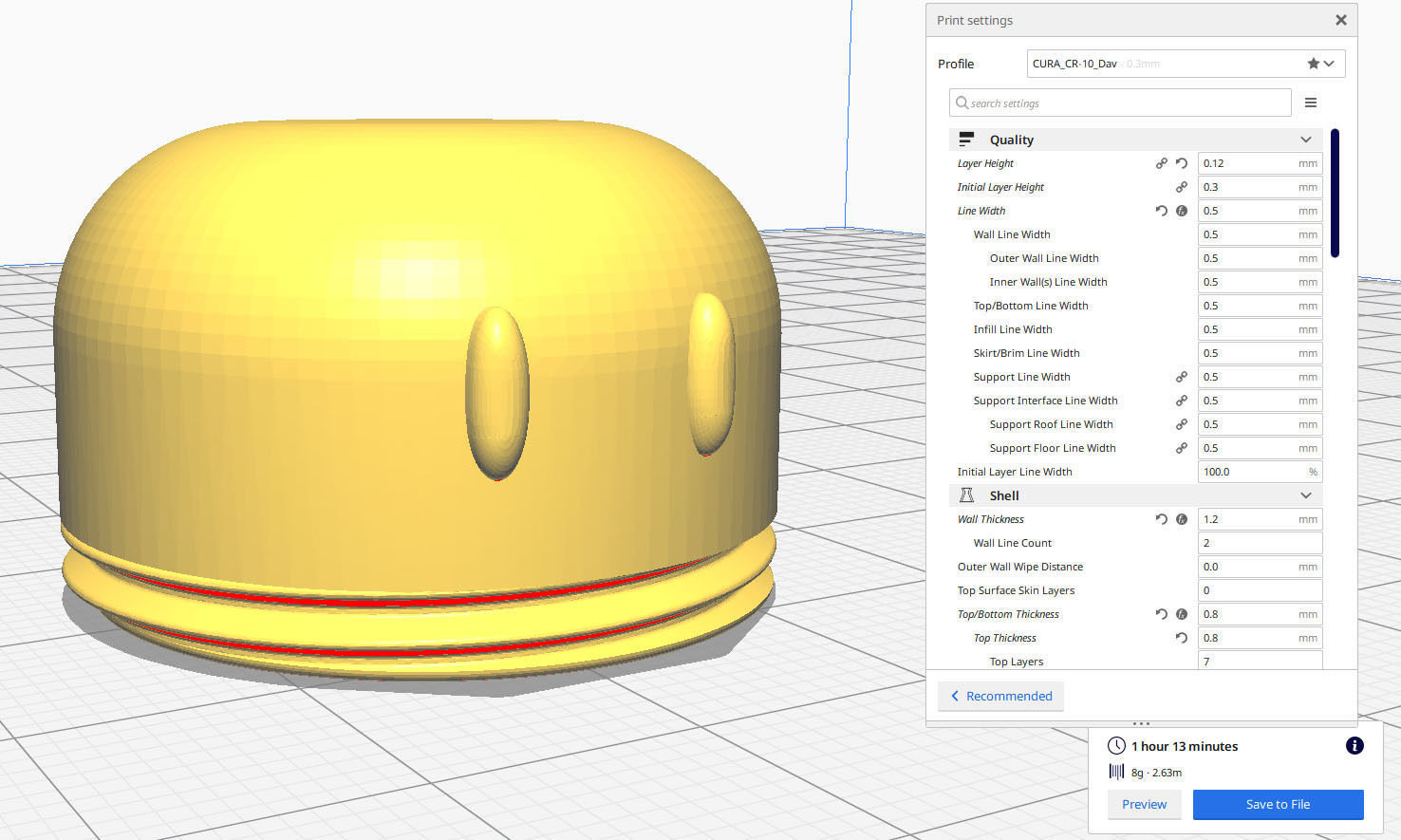Click the Initial Layer Height value field
The image size is (1401, 840).
1260,187
